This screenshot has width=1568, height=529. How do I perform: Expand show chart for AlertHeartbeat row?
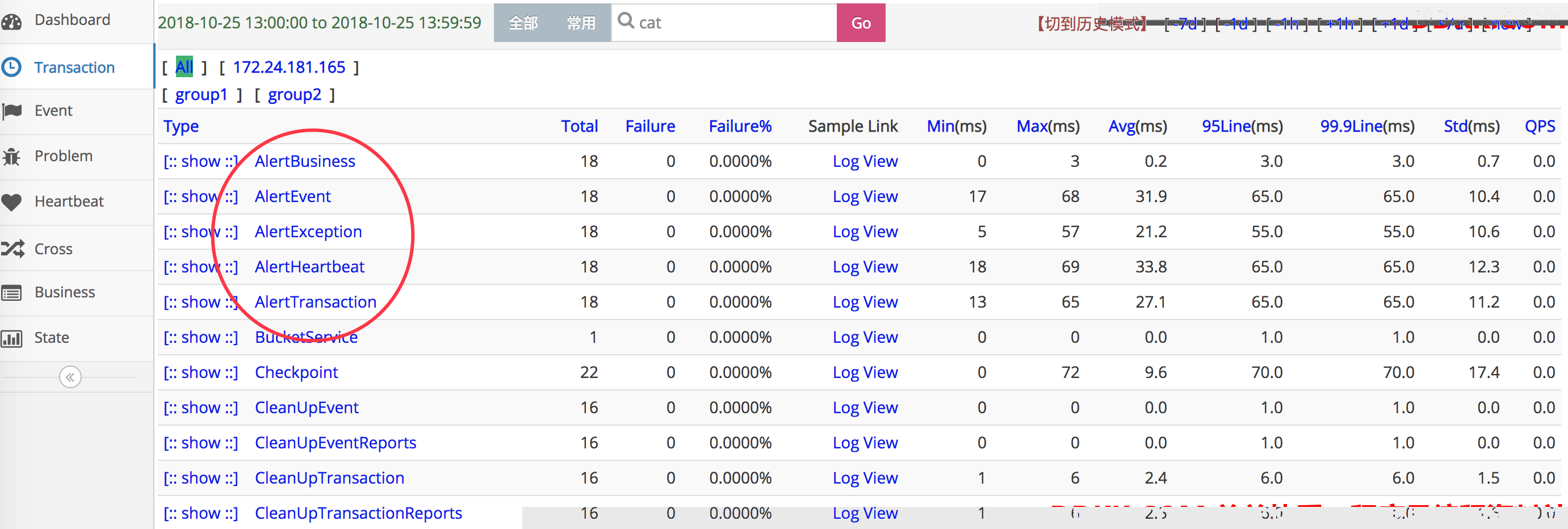(x=201, y=267)
